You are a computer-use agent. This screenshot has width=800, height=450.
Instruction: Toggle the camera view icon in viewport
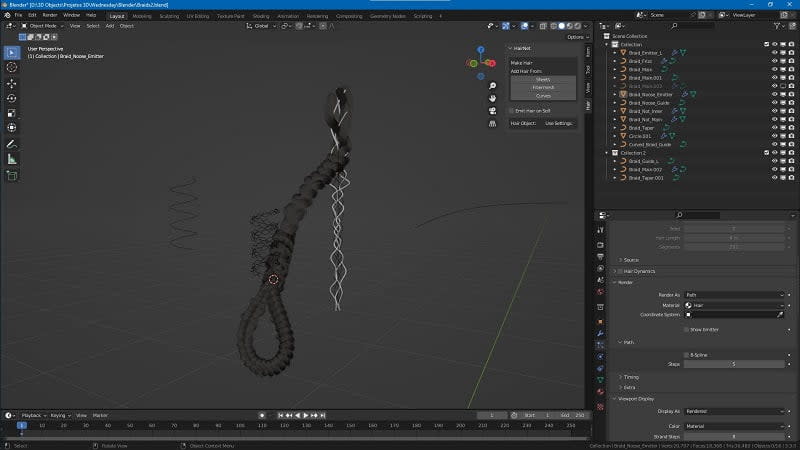pyautogui.click(x=493, y=111)
